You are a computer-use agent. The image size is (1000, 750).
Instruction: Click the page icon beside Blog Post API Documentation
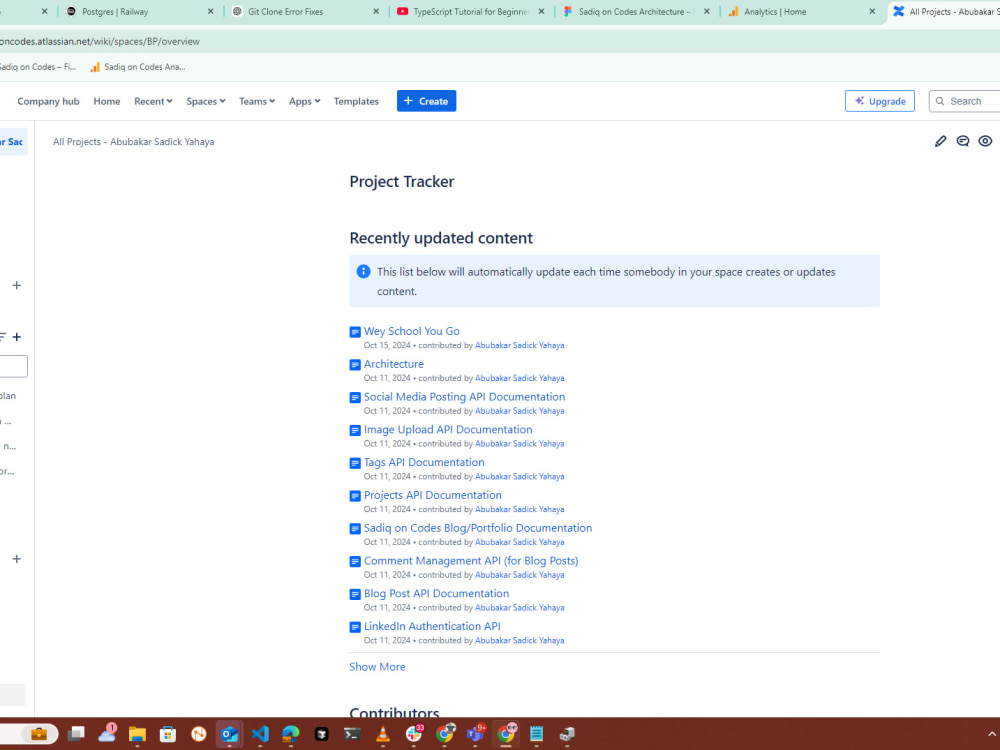pos(355,594)
